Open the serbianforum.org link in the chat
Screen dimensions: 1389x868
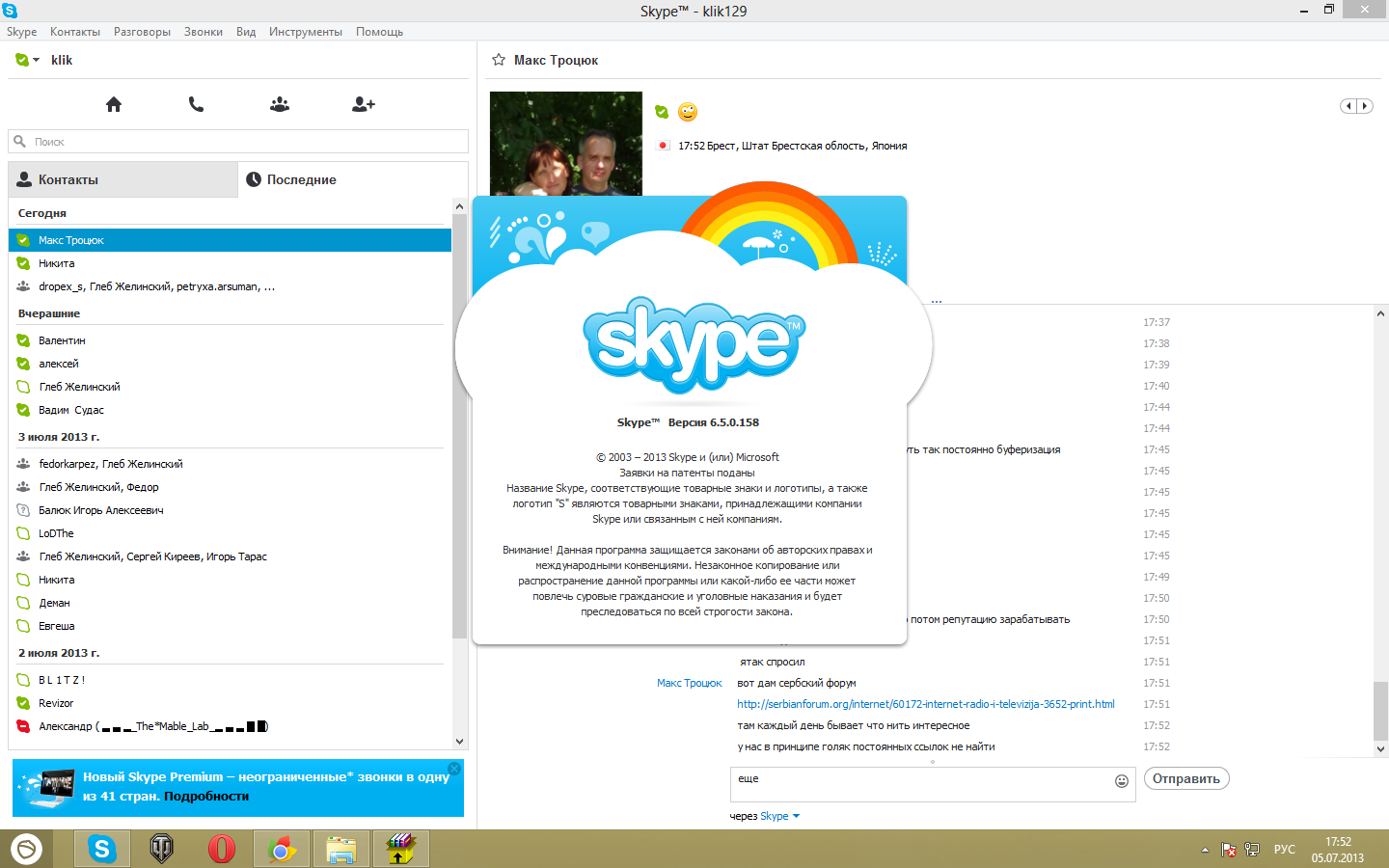click(x=926, y=704)
